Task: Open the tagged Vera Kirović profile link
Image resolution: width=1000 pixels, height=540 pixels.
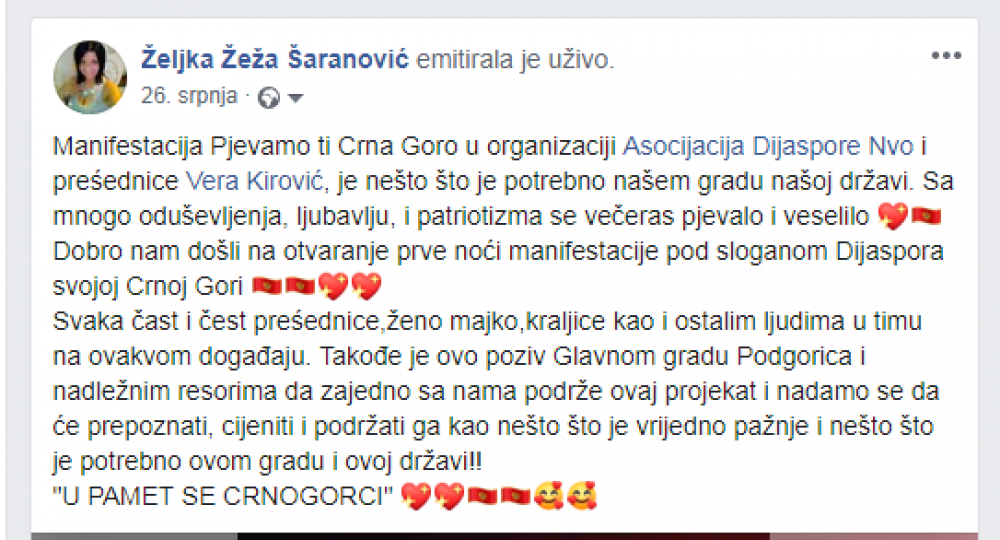Action: tap(255, 182)
